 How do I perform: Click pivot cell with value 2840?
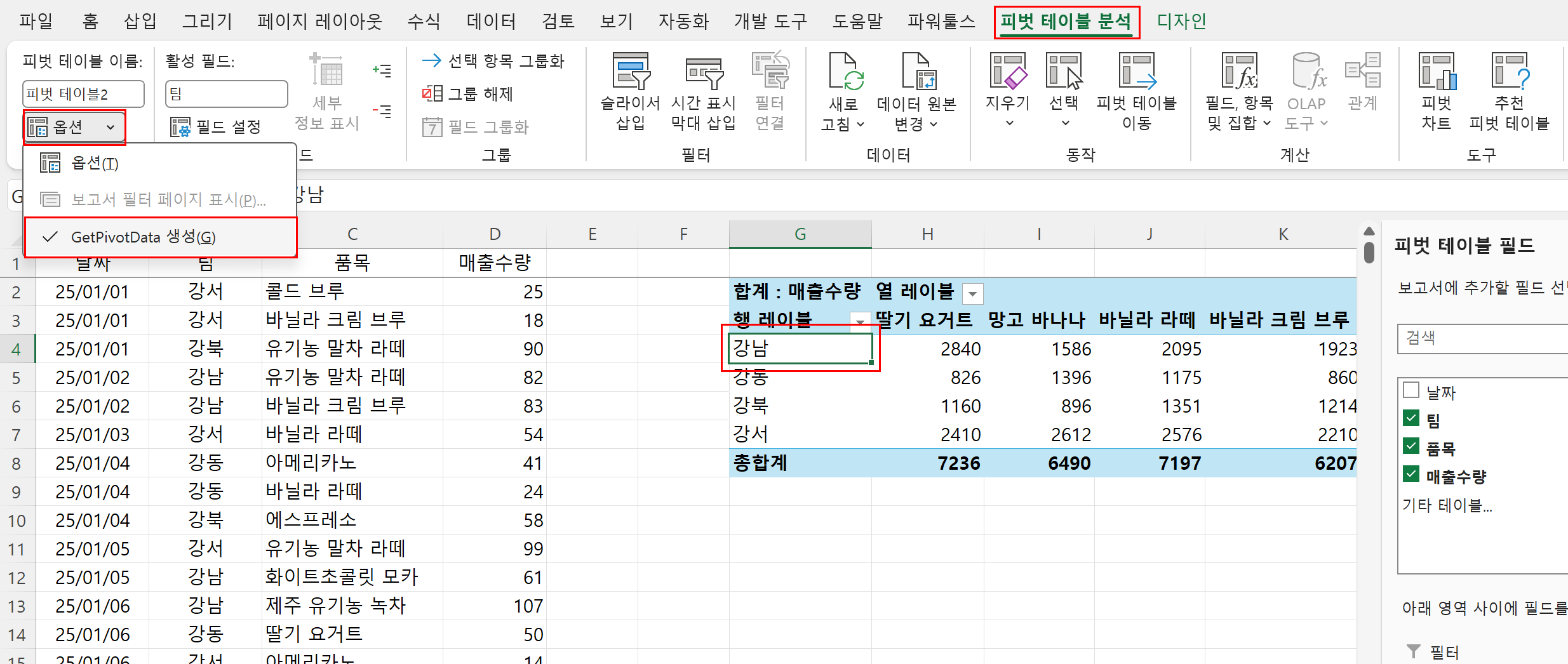point(927,349)
